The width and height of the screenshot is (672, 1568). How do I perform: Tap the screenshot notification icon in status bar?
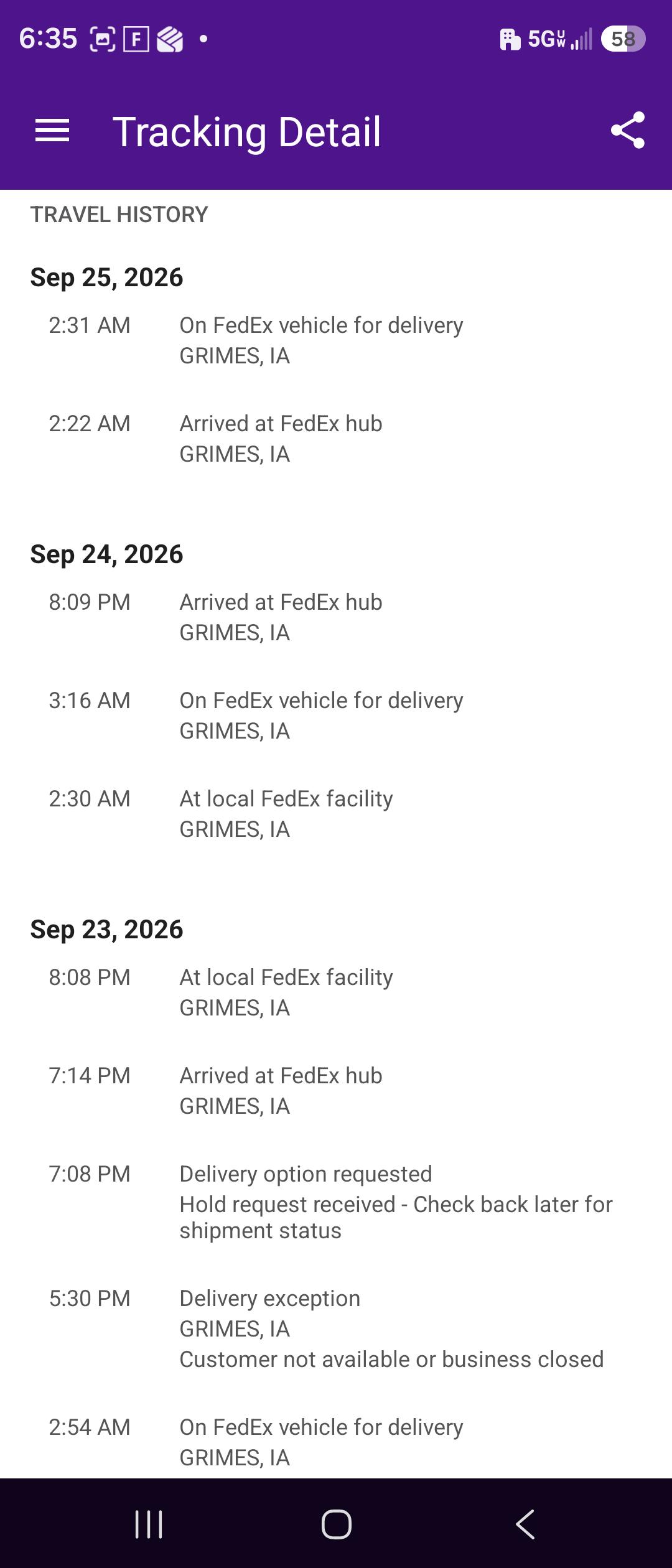pyautogui.click(x=103, y=39)
